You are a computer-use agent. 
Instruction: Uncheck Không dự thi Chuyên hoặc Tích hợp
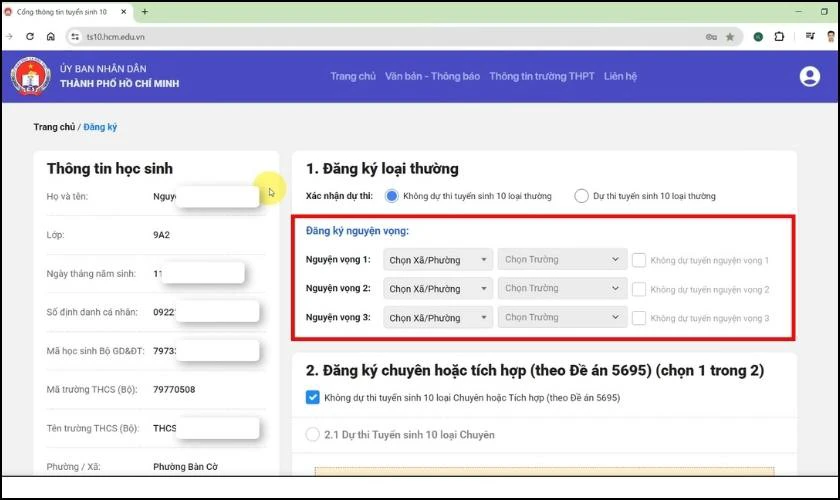(312, 397)
